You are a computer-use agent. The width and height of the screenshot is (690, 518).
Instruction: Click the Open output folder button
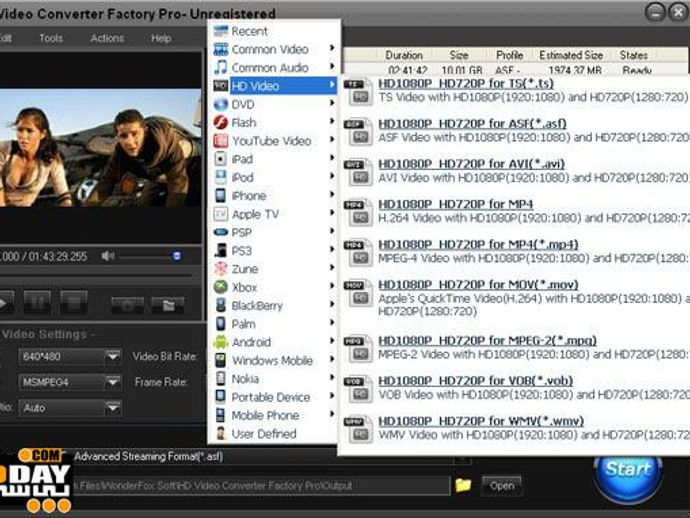(x=502, y=486)
